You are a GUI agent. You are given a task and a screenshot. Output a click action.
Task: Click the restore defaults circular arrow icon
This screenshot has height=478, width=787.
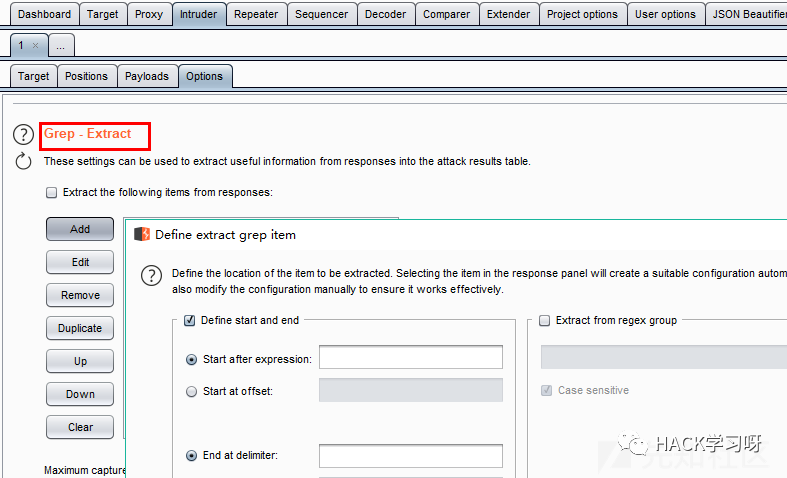[x=23, y=161]
